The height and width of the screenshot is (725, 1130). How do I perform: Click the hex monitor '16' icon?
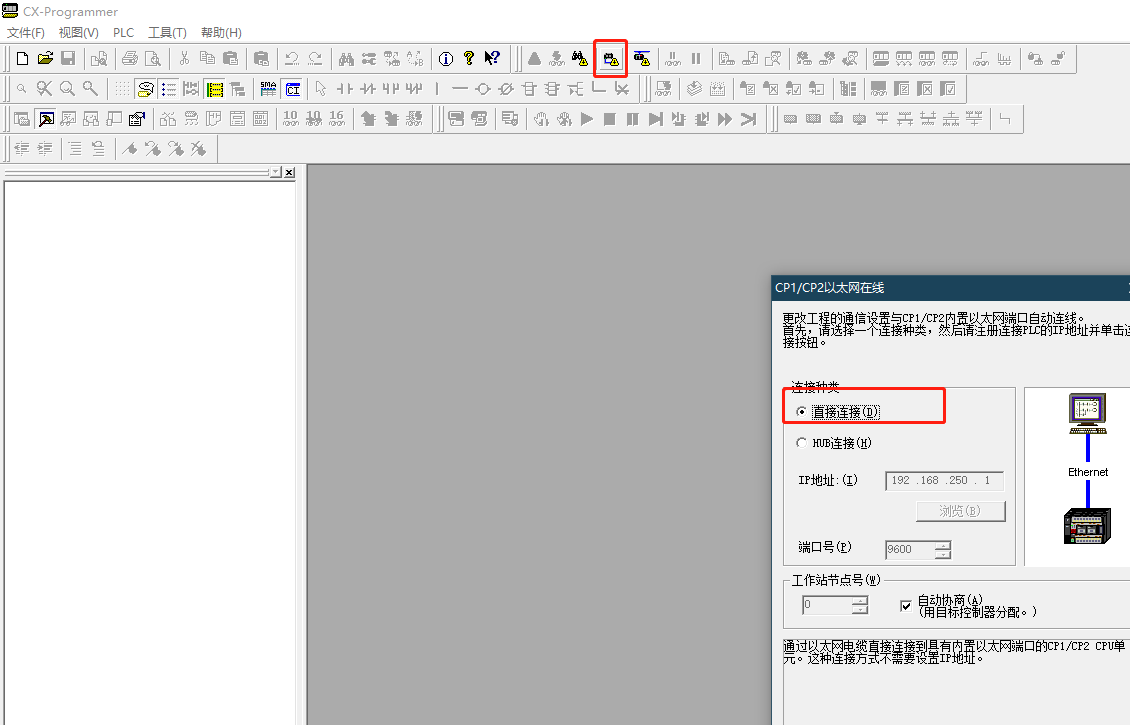click(x=337, y=119)
